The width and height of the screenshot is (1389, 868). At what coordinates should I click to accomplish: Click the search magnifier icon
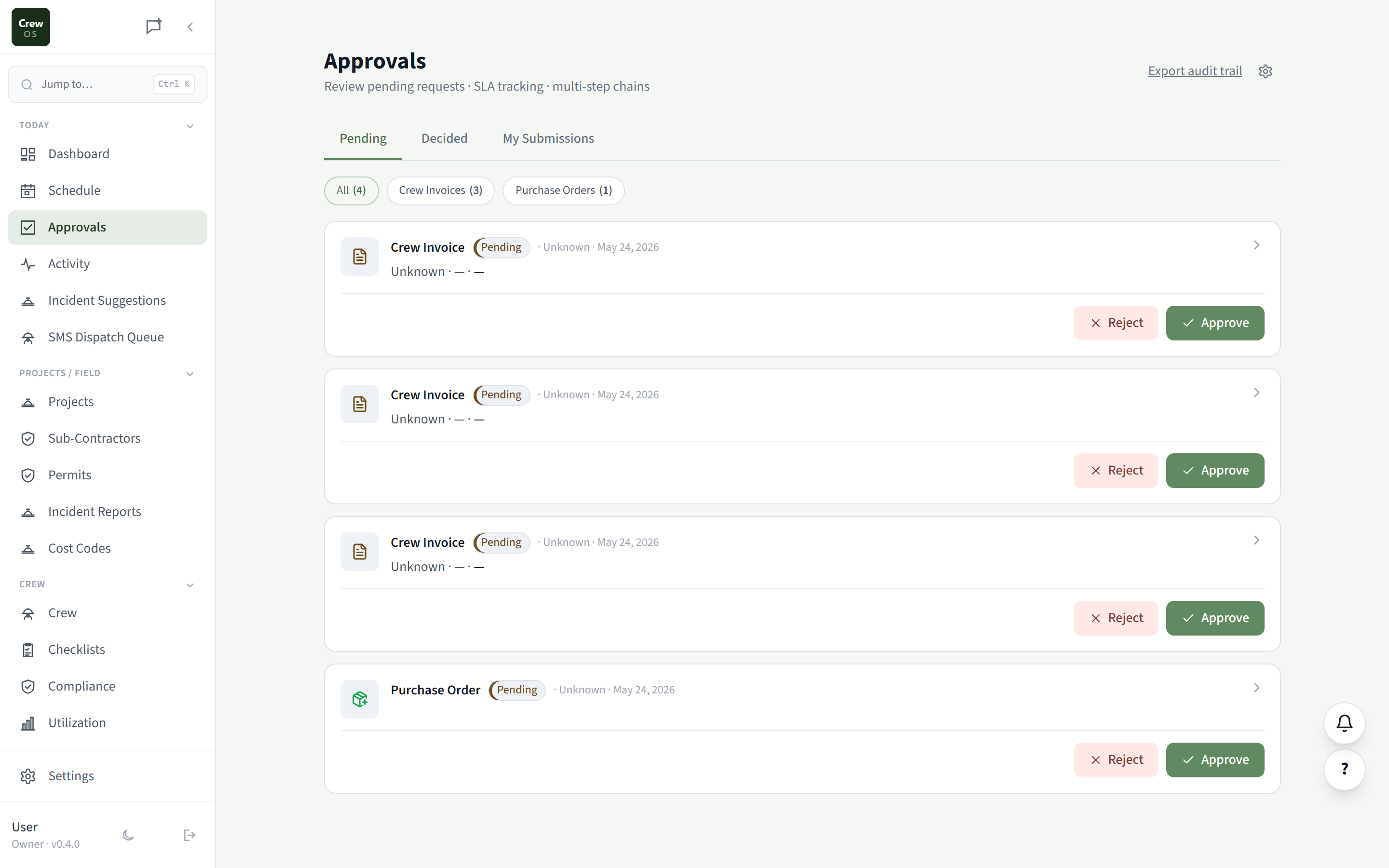click(x=27, y=84)
